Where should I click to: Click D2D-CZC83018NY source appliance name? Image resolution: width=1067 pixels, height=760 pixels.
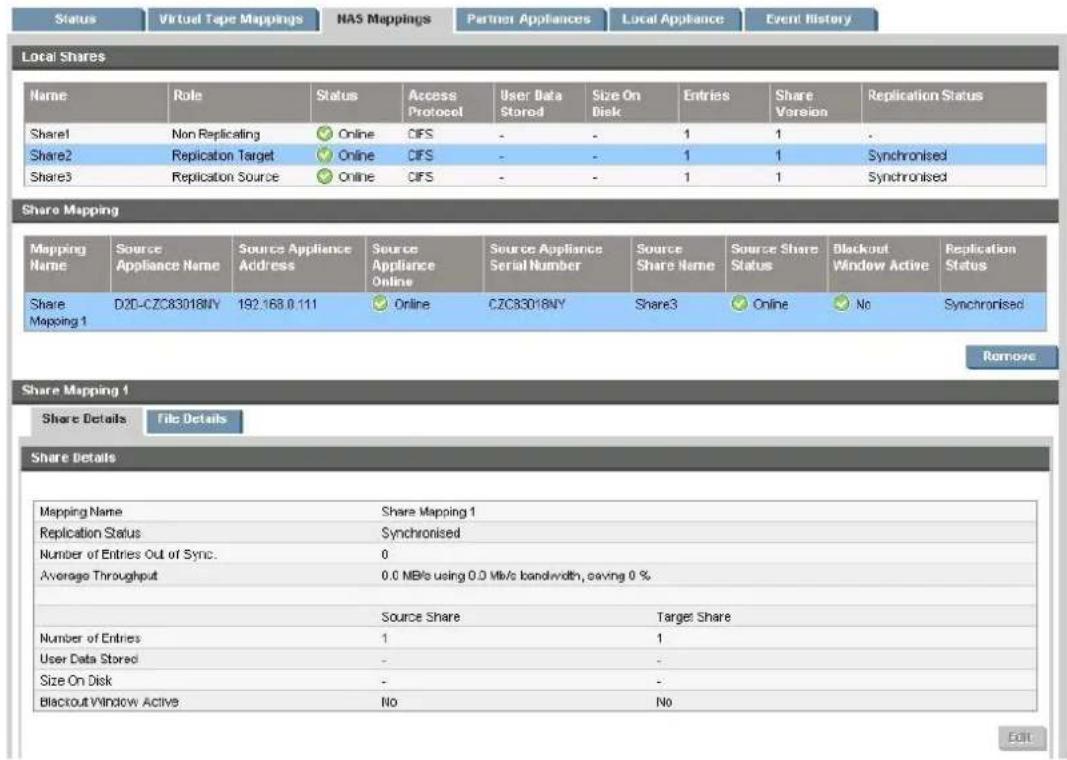[167, 304]
